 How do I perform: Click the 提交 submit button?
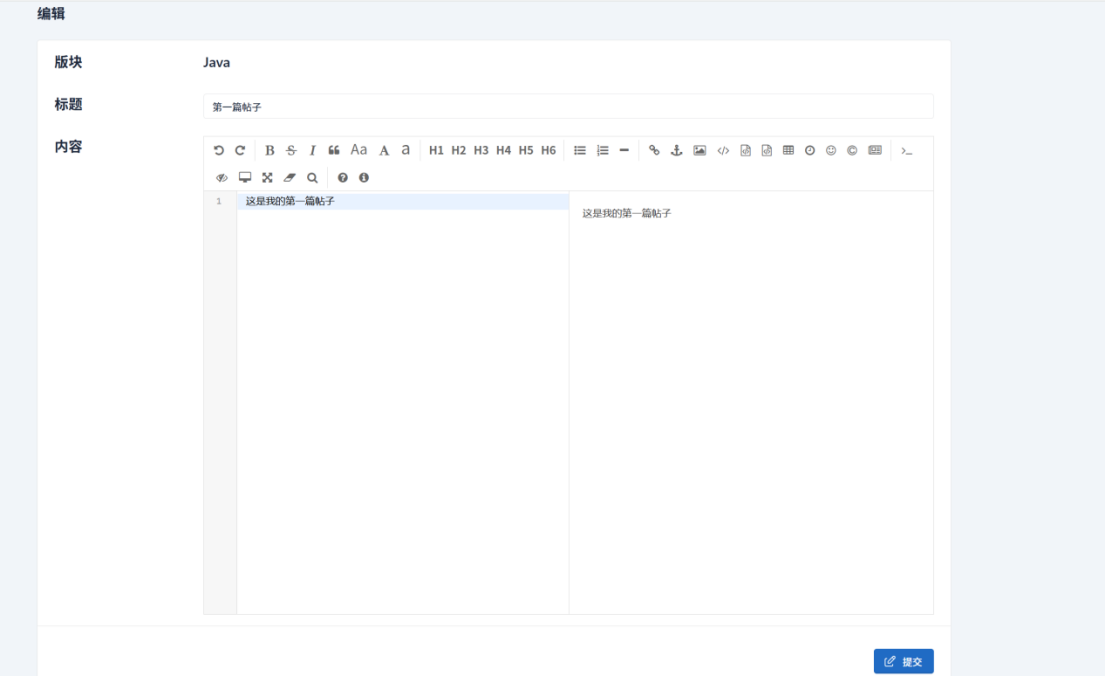904,661
